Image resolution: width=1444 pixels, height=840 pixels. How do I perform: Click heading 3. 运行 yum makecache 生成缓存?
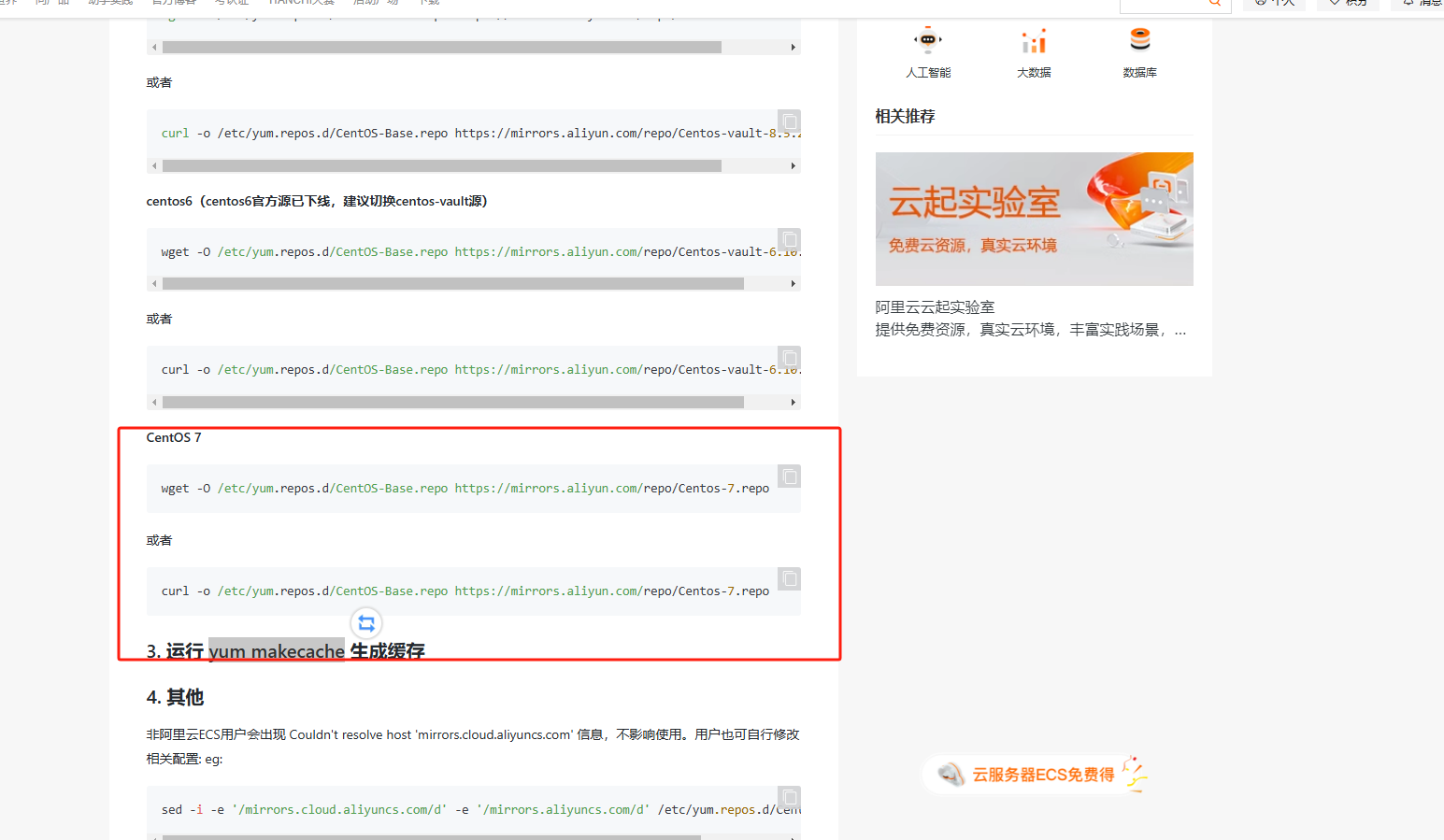286,650
